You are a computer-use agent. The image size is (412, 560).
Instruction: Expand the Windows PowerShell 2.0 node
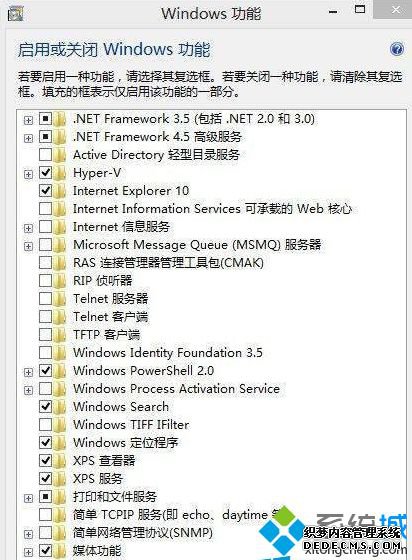[28, 372]
